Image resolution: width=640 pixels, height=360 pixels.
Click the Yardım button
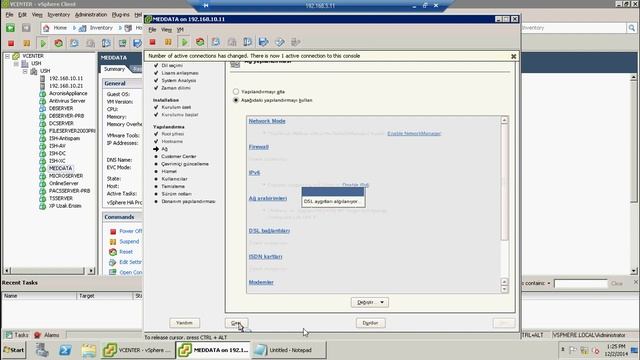point(184,323)
